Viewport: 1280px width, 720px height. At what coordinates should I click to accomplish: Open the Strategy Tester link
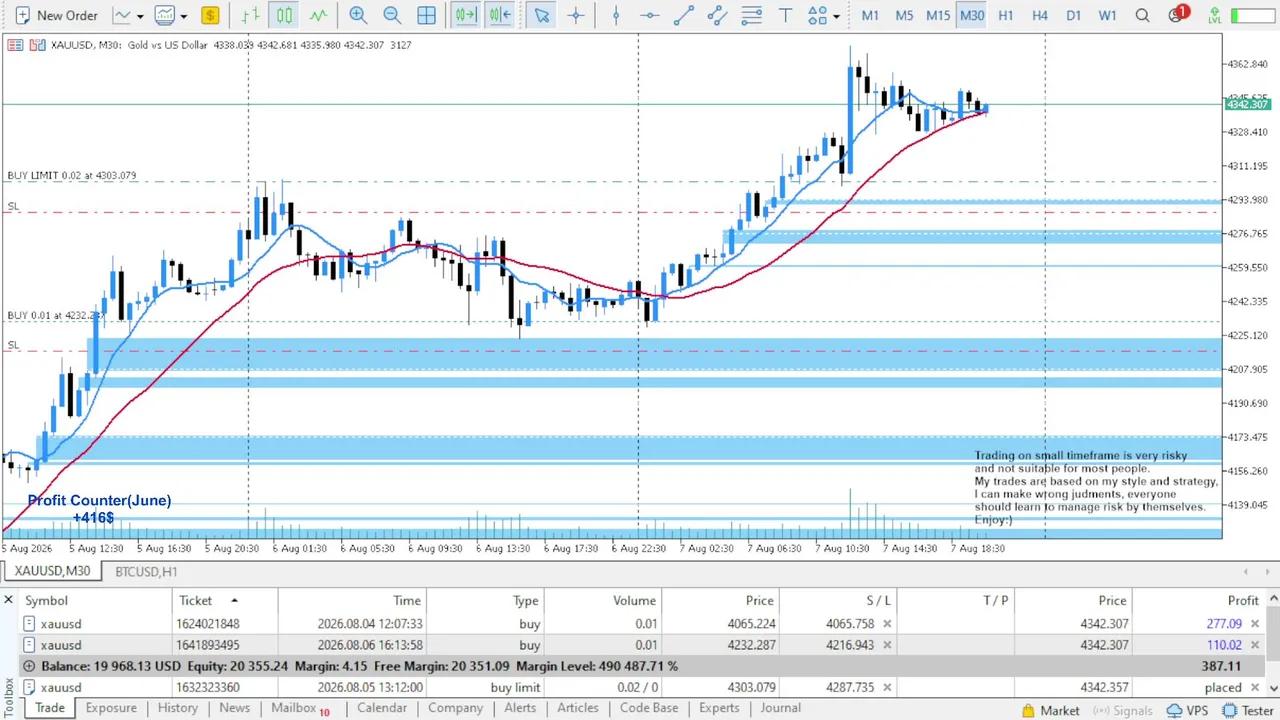click(x=1249, y=711)
